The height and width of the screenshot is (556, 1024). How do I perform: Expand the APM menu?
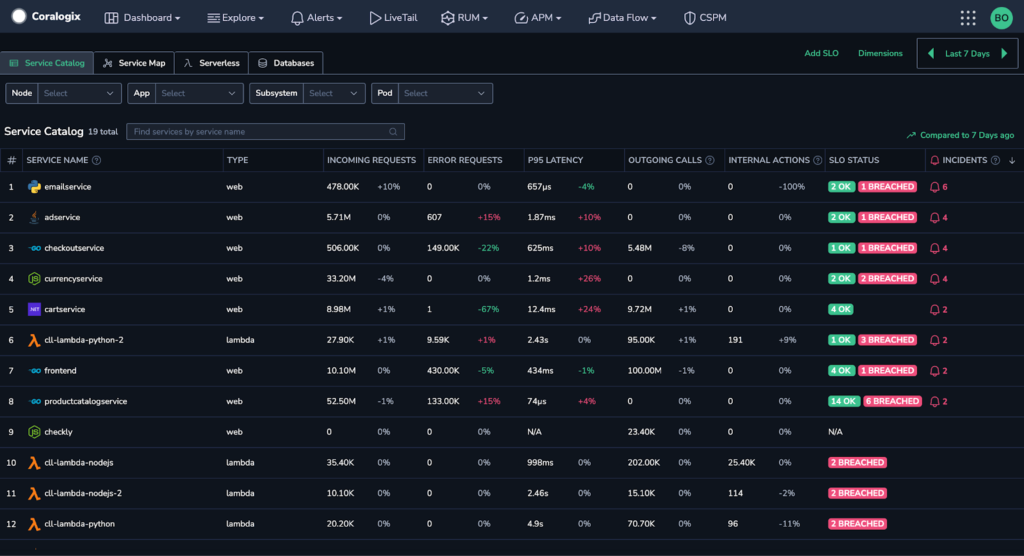click(537, 18)
